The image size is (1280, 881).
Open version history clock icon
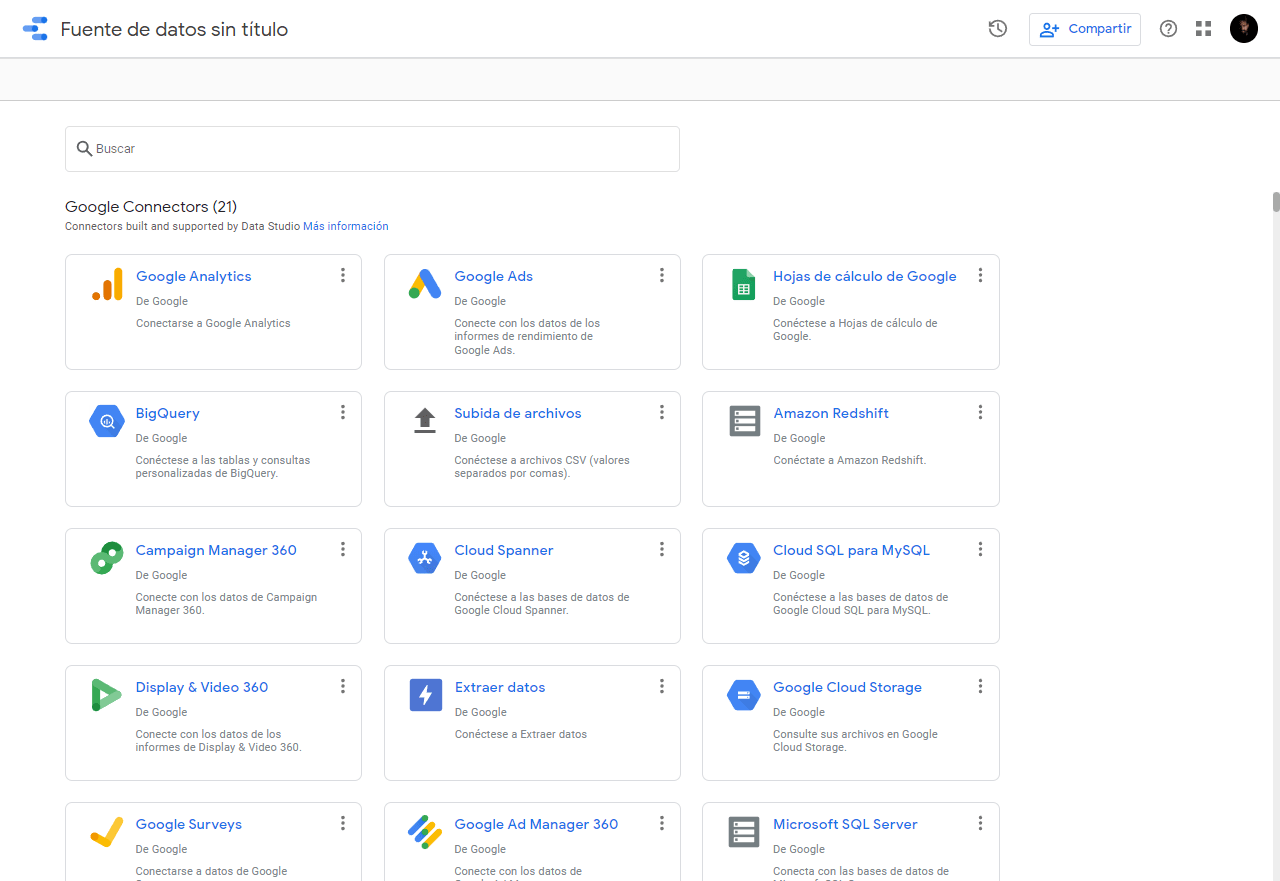(x=997, y=29)
